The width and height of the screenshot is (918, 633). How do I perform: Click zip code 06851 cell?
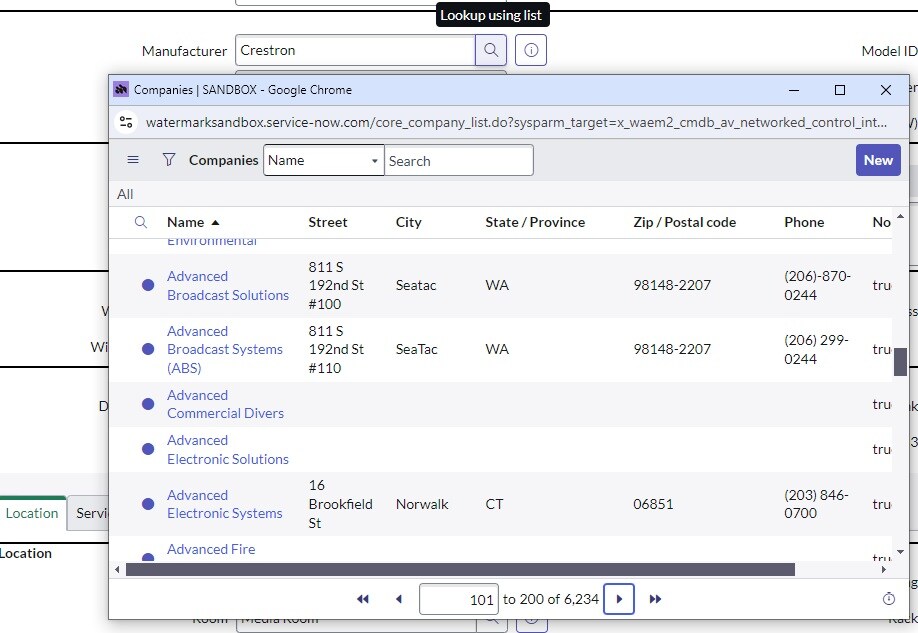point(653,504)
